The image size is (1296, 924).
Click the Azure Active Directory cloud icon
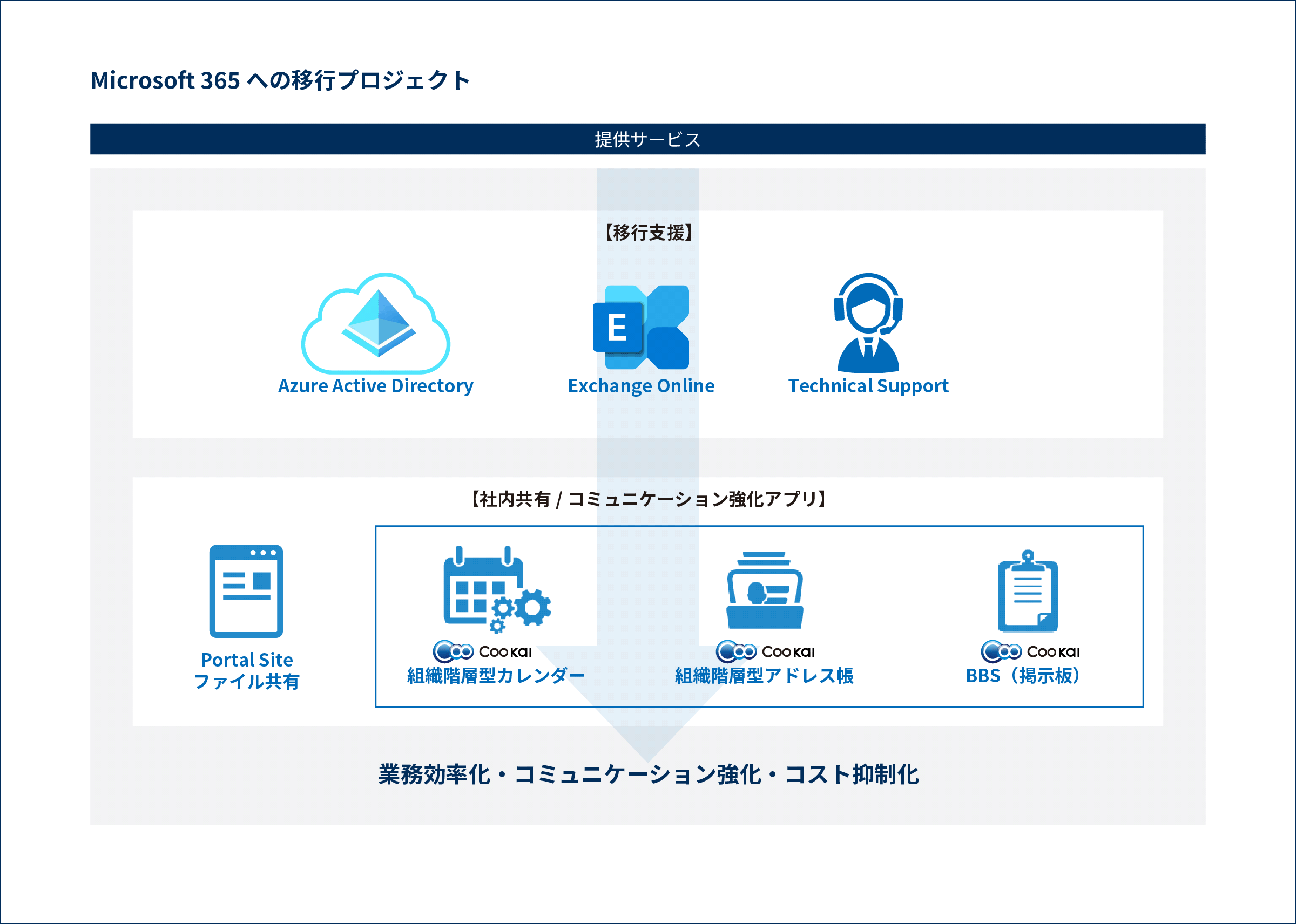pos(376,323)
